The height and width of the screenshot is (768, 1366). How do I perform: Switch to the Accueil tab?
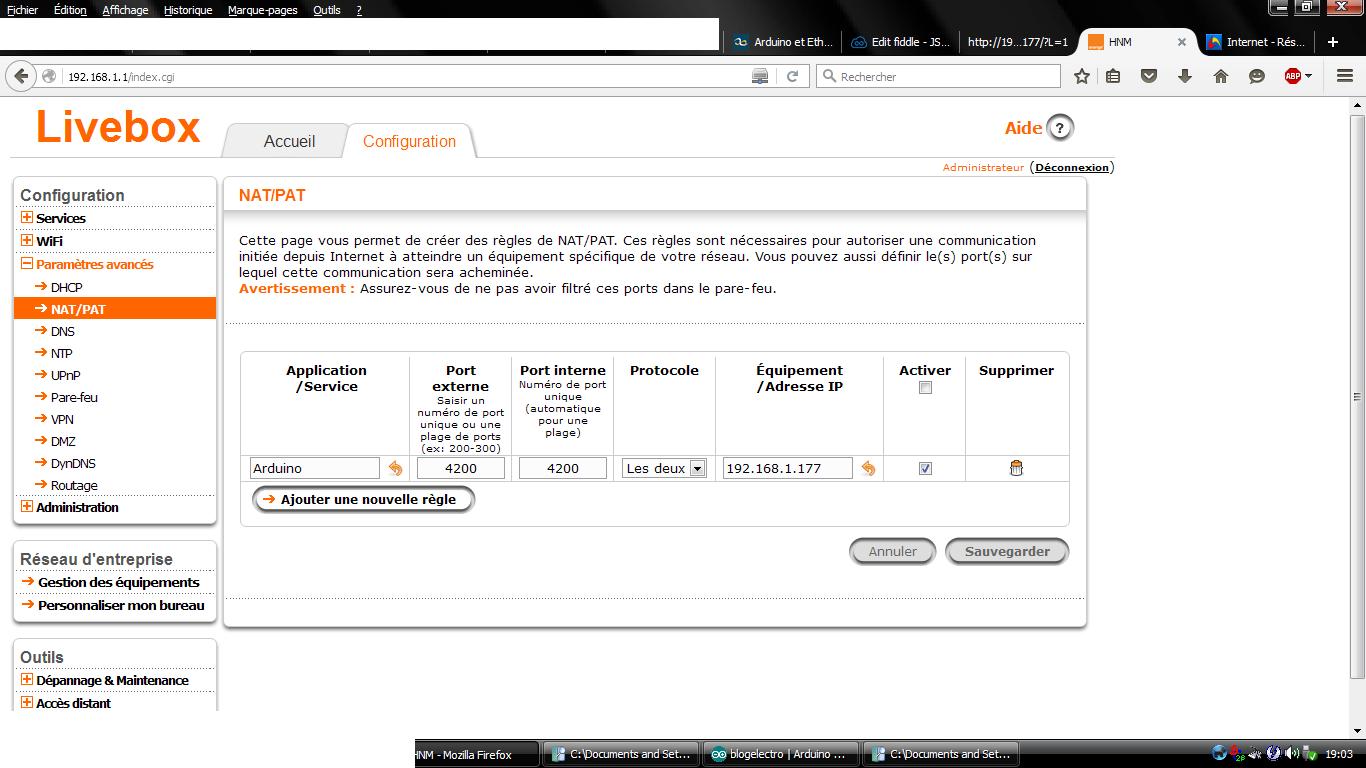click(x=289, y=141)
